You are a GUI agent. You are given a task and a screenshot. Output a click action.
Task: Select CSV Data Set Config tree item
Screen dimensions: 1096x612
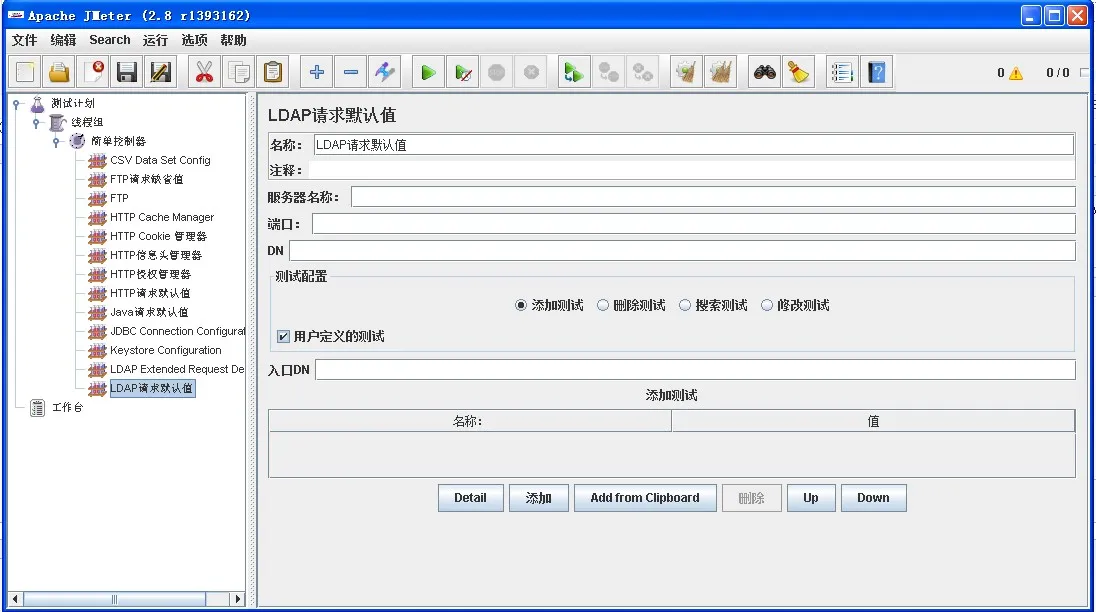160,161
